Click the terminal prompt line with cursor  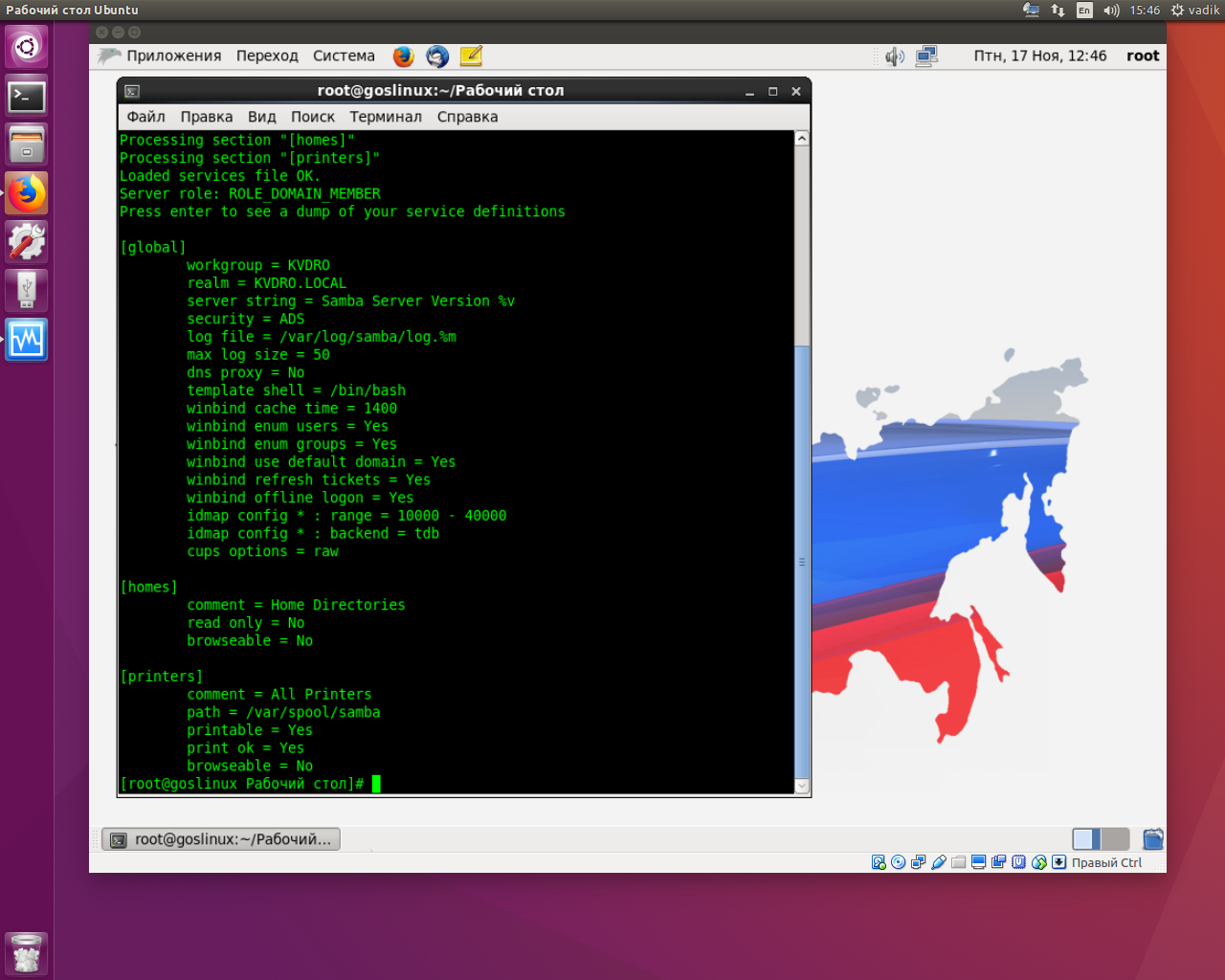coord(250,784)
